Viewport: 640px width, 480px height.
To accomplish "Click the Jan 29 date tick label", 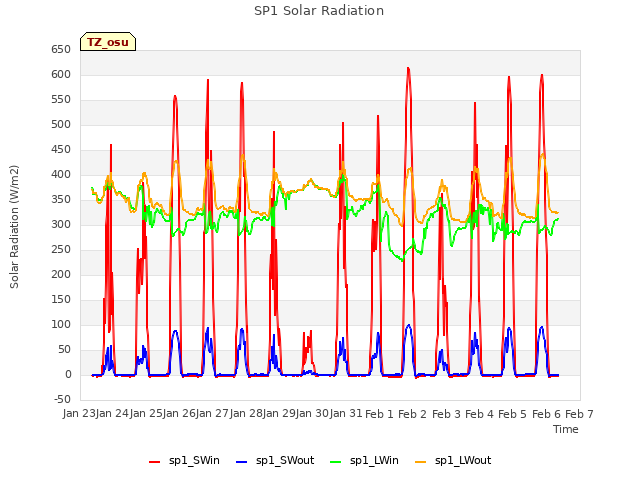I will coord(279,414).
